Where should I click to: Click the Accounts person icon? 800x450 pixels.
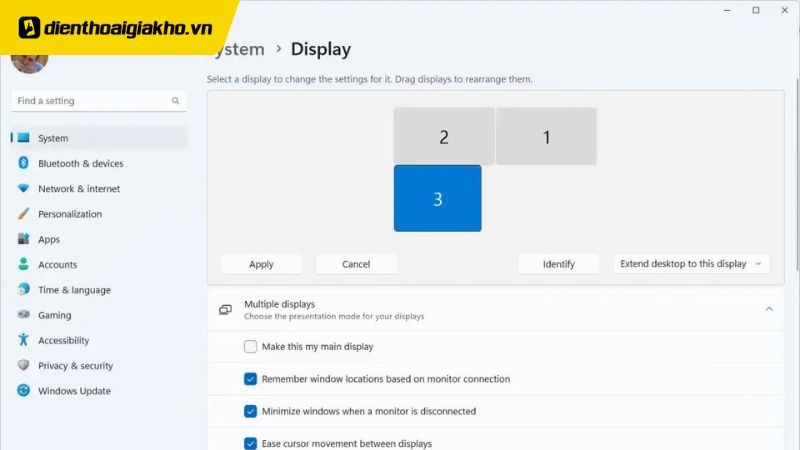(x=23, y=264)
